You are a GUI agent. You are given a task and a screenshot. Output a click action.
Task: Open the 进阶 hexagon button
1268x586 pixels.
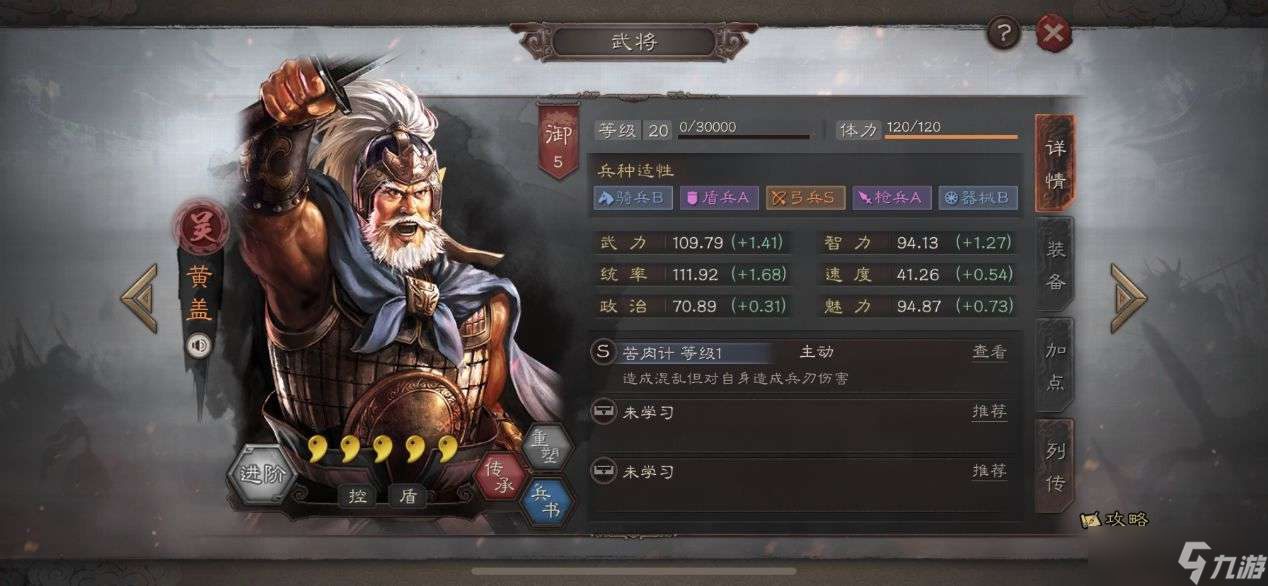[x=262, y=474]
